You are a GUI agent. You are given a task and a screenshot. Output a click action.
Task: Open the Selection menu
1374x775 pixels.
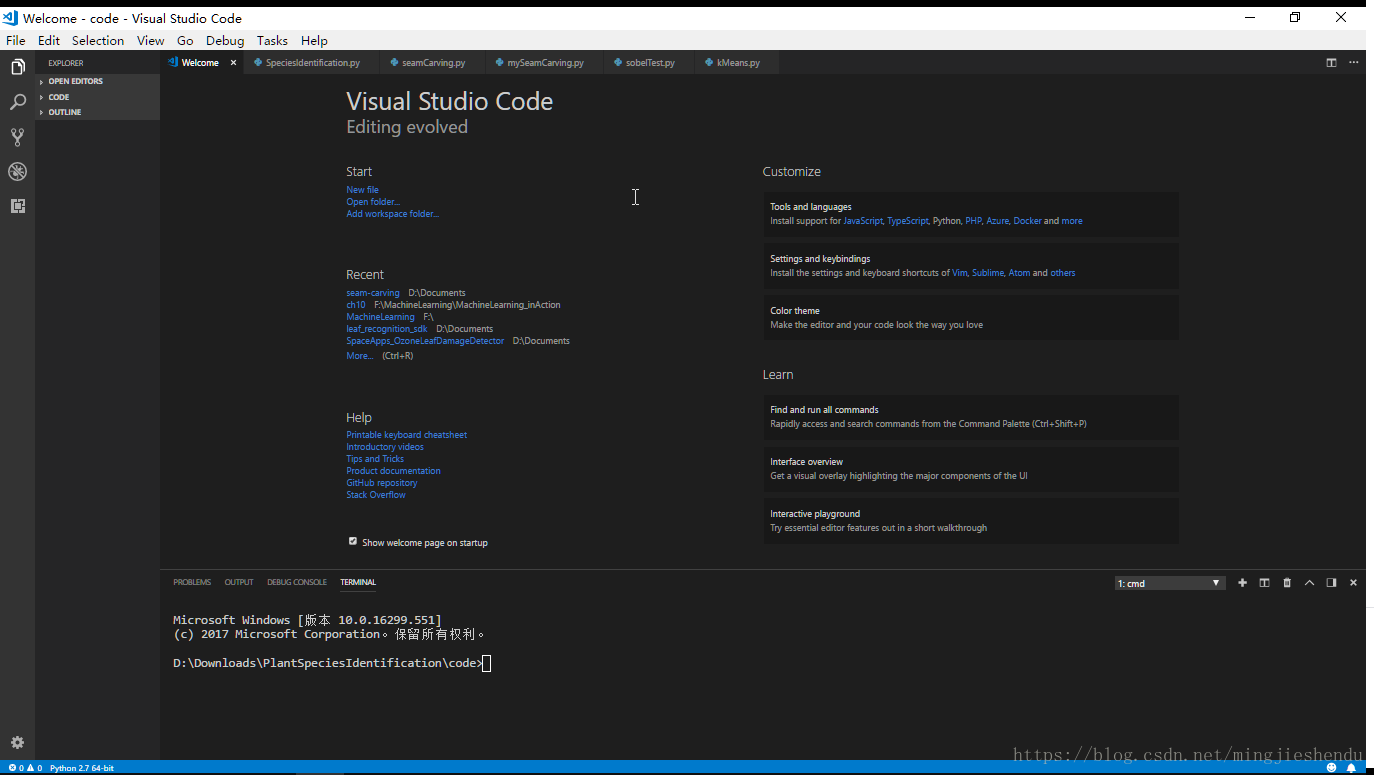(98, 40)
